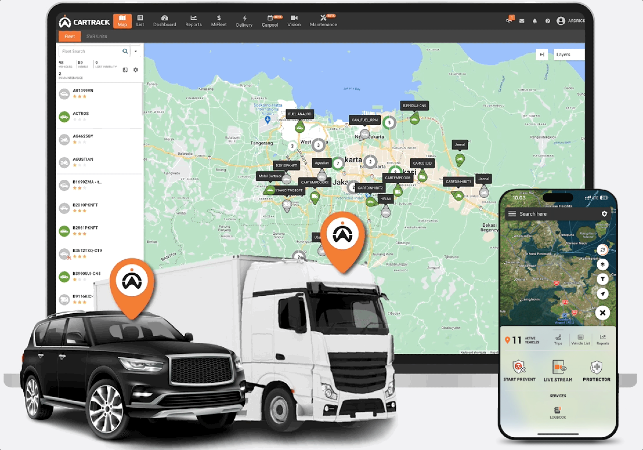
Task: Open the help question mark icon
Action: point(547,21)
